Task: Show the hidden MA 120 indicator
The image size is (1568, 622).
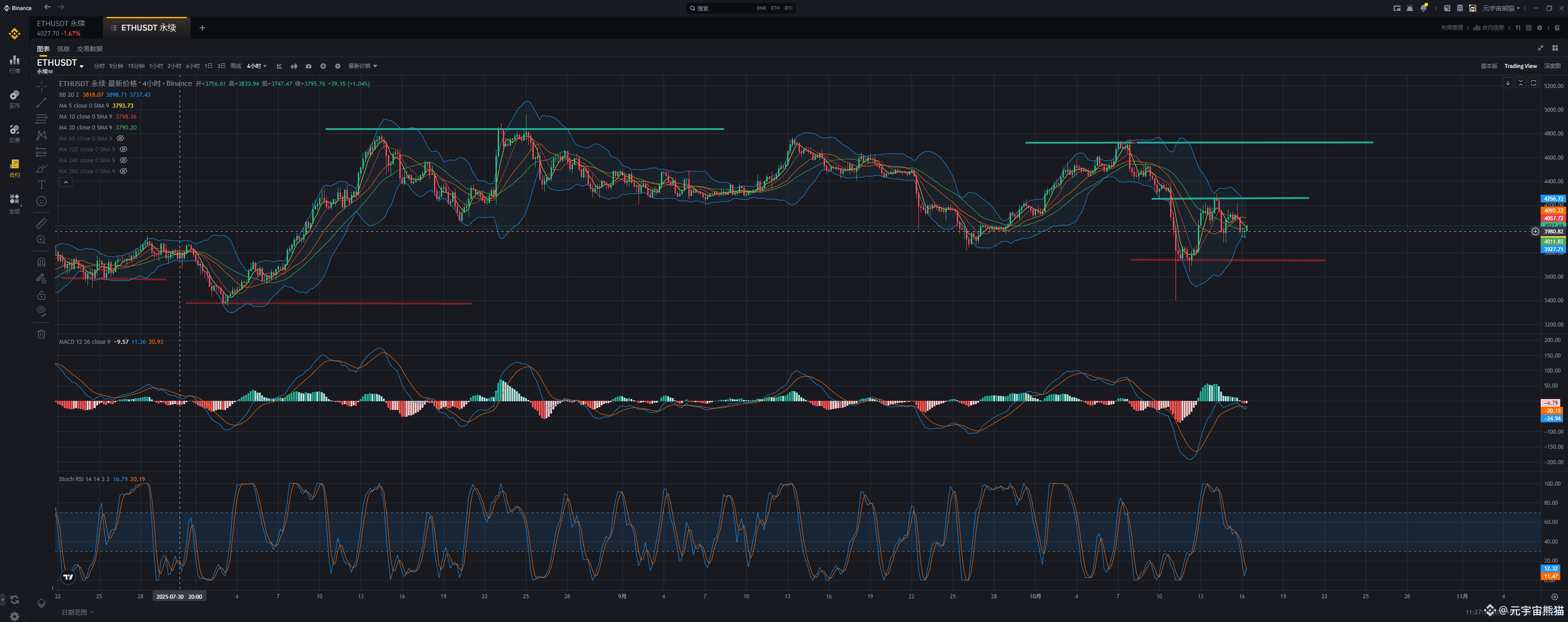Action: point(124,149)
